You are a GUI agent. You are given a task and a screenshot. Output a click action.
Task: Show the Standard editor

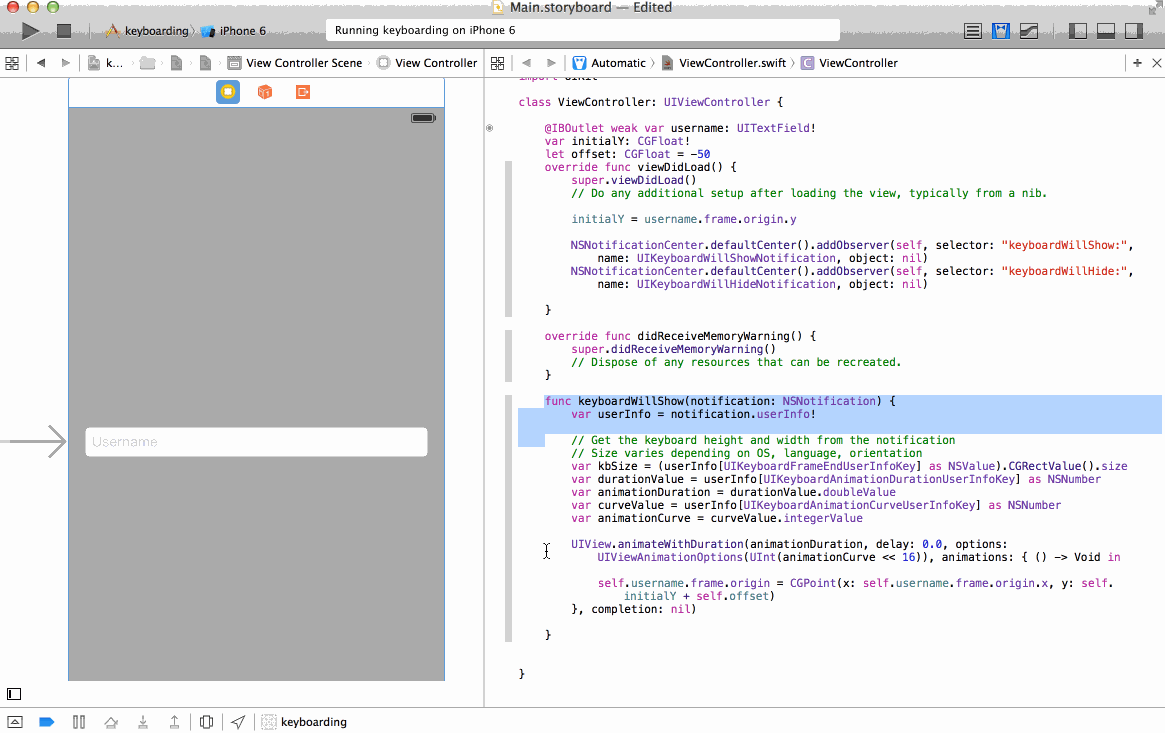[x=973, y=30]
